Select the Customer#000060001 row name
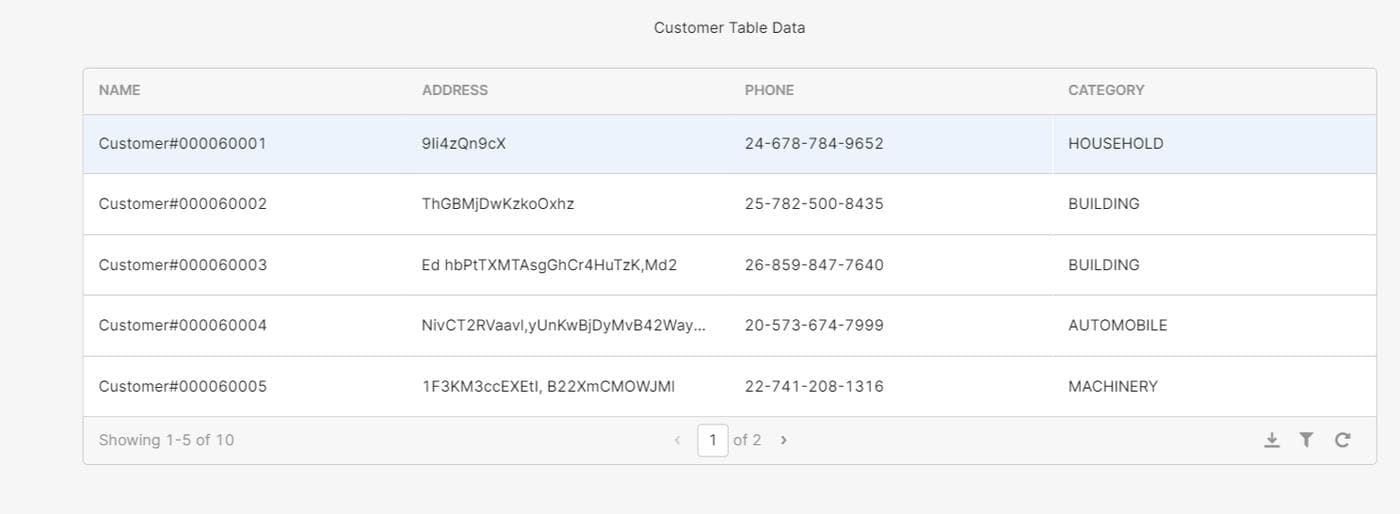Viewport: 1400px width, 514px height. coord(182,144)
